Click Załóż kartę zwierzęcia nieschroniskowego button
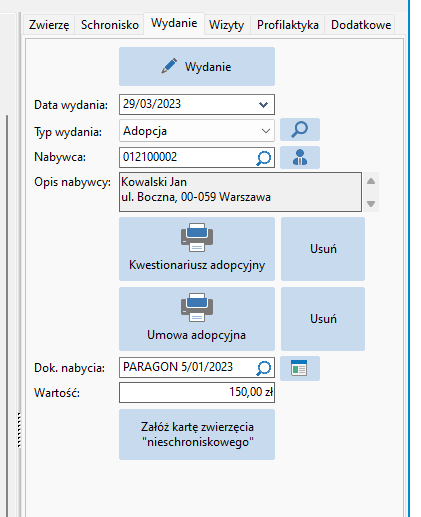Viewport: 421px width, 517px height. pos(197,434)
